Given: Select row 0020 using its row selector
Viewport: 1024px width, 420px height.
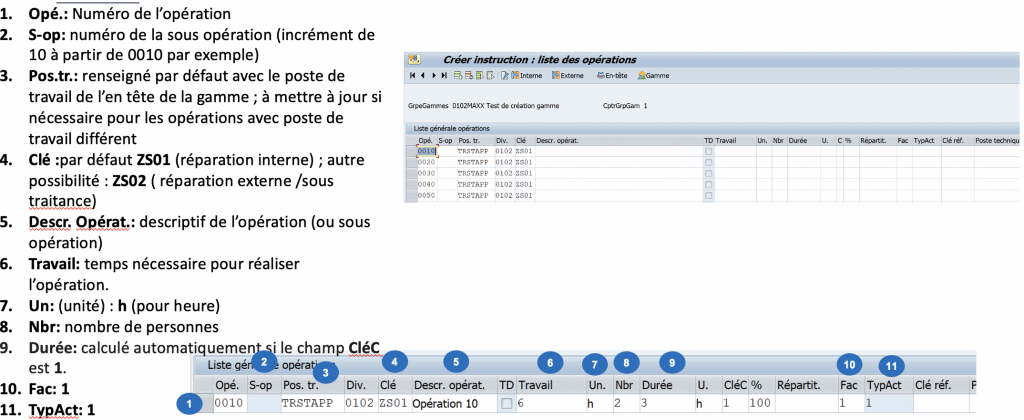Looking at the screenshot, I should tap(410, 161).
